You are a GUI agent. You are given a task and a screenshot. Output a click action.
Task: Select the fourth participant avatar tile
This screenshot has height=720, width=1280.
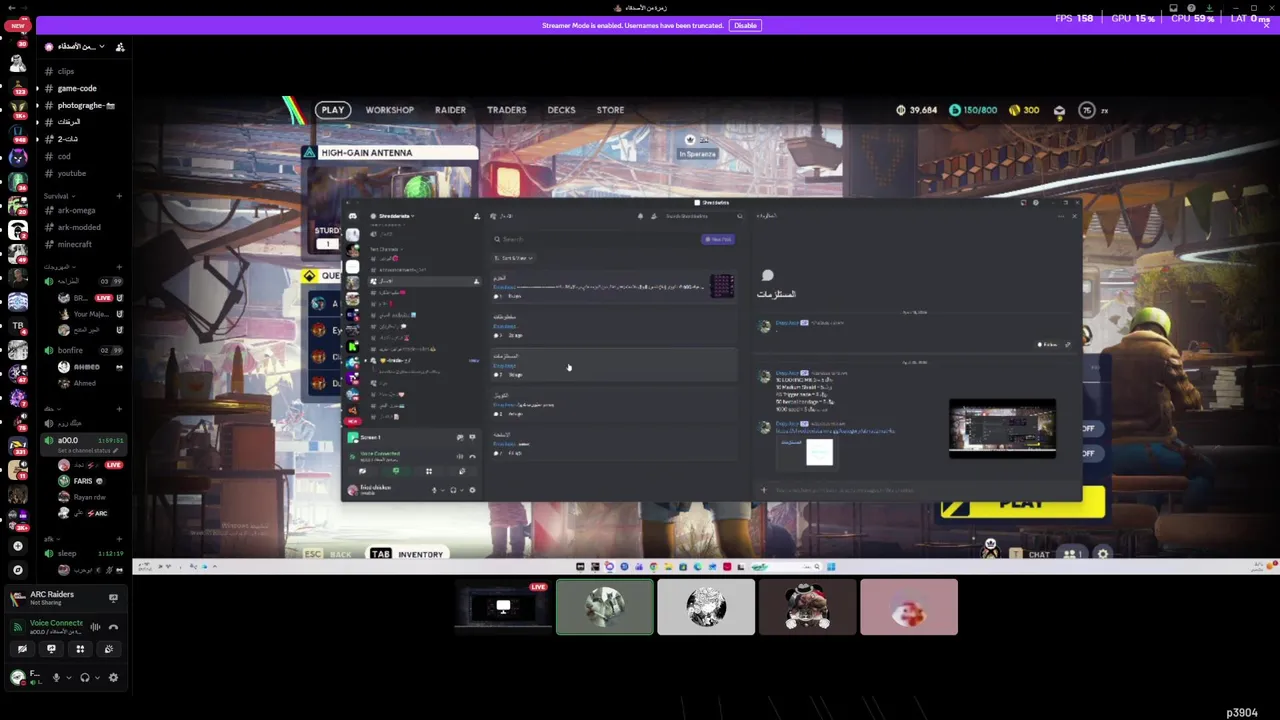coord(807,607)
